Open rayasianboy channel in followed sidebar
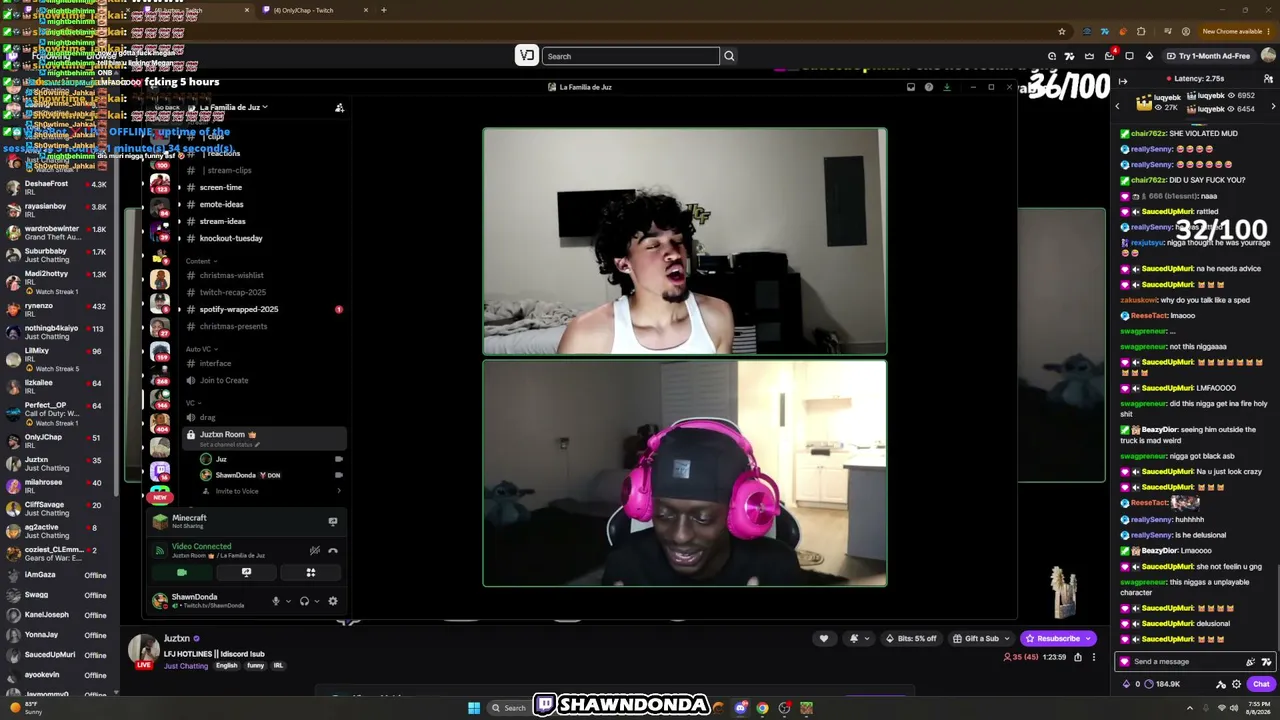Screen dimensions: 1280x720 pyautogui.click(x=60, y=210)
